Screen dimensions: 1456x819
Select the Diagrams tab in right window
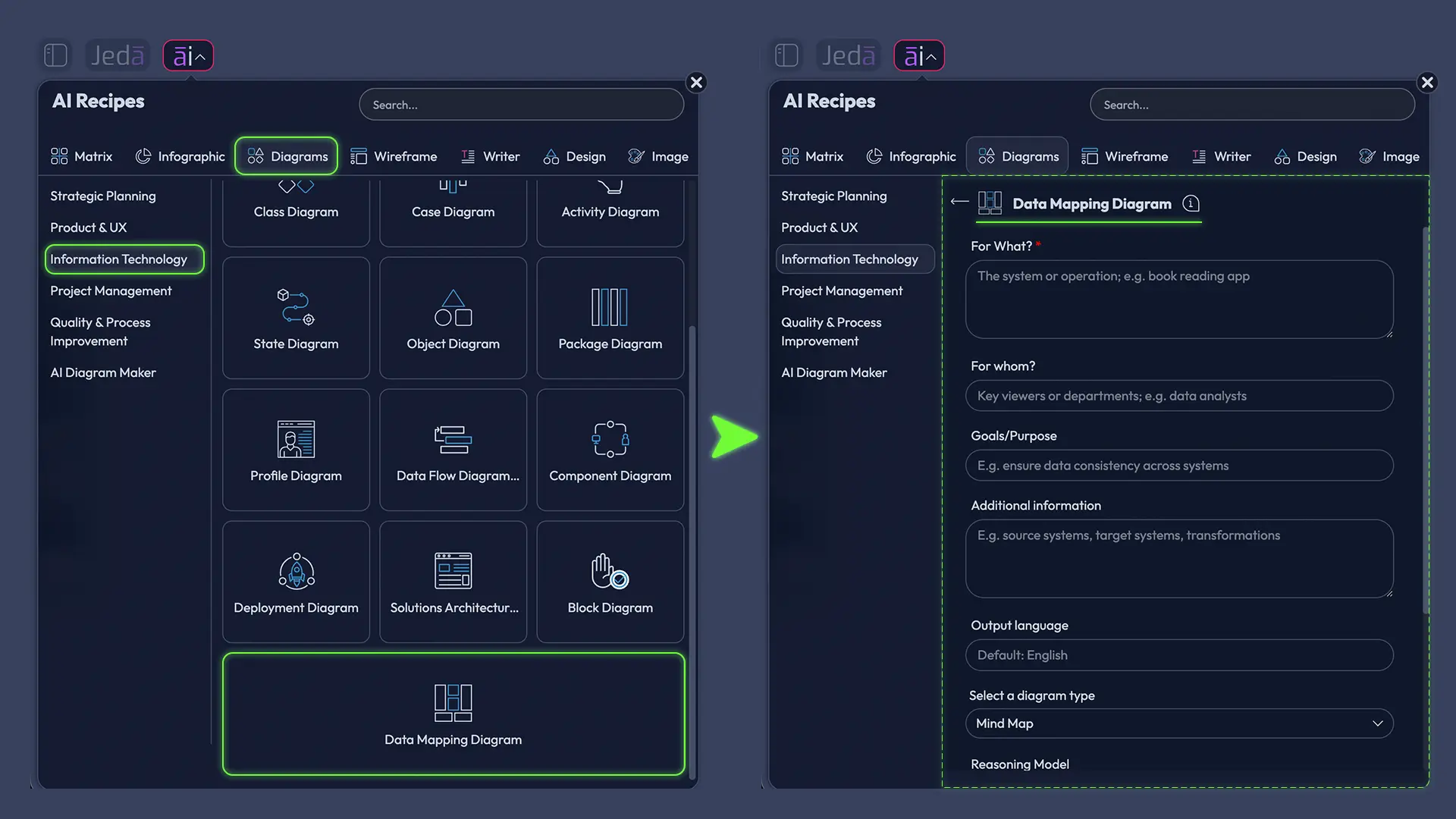click(1018, 156)
